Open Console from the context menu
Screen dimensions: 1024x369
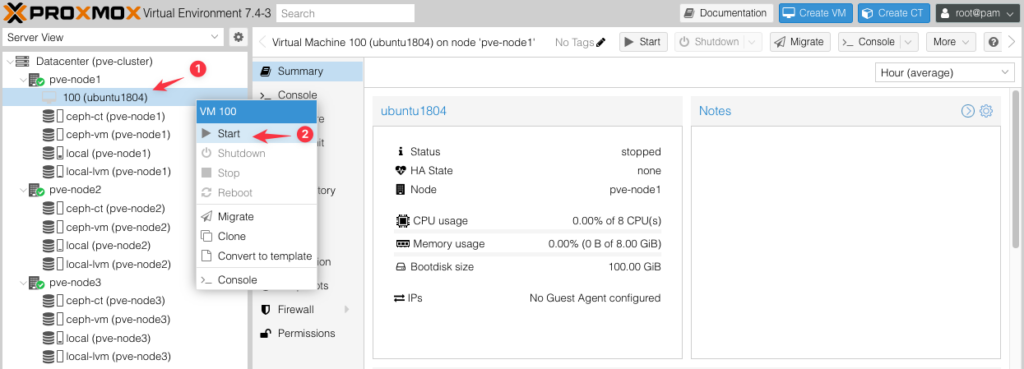[x=257, y=280]
